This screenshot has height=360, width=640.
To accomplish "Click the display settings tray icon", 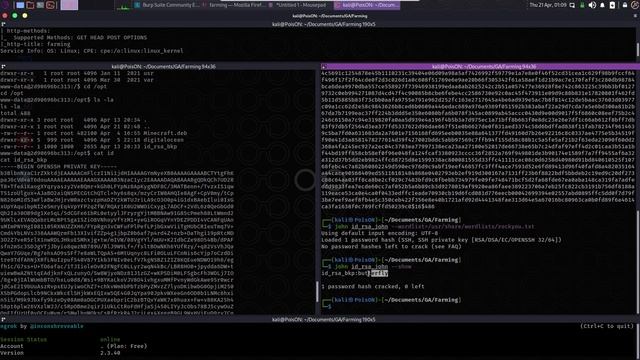I will pyautogui.click(x=572, y=5).
